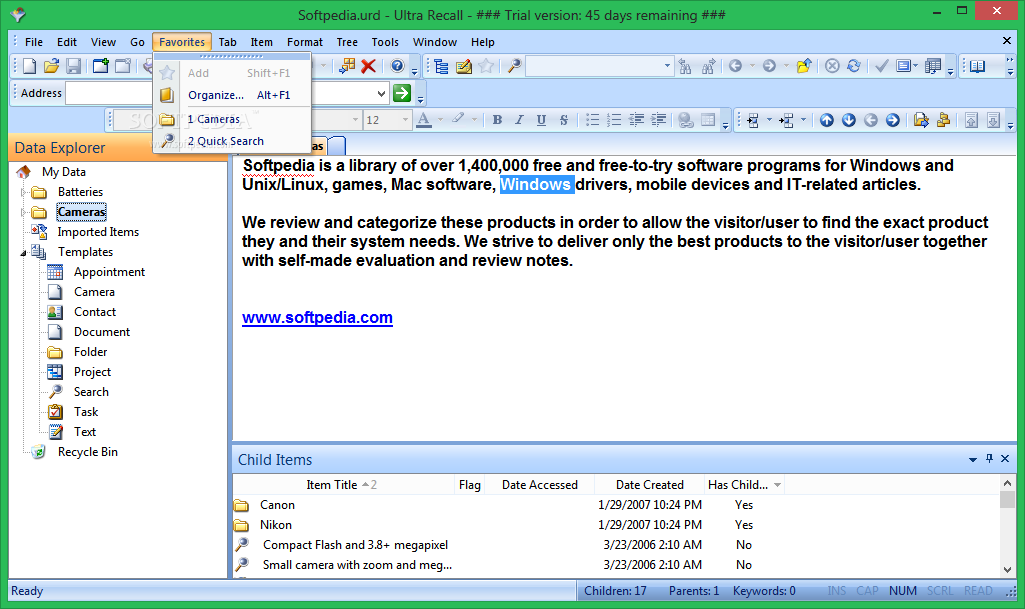Viewport: 1025px width, 609px height.
Task: Click the Stop circled X icon
Action: (832, 66)
